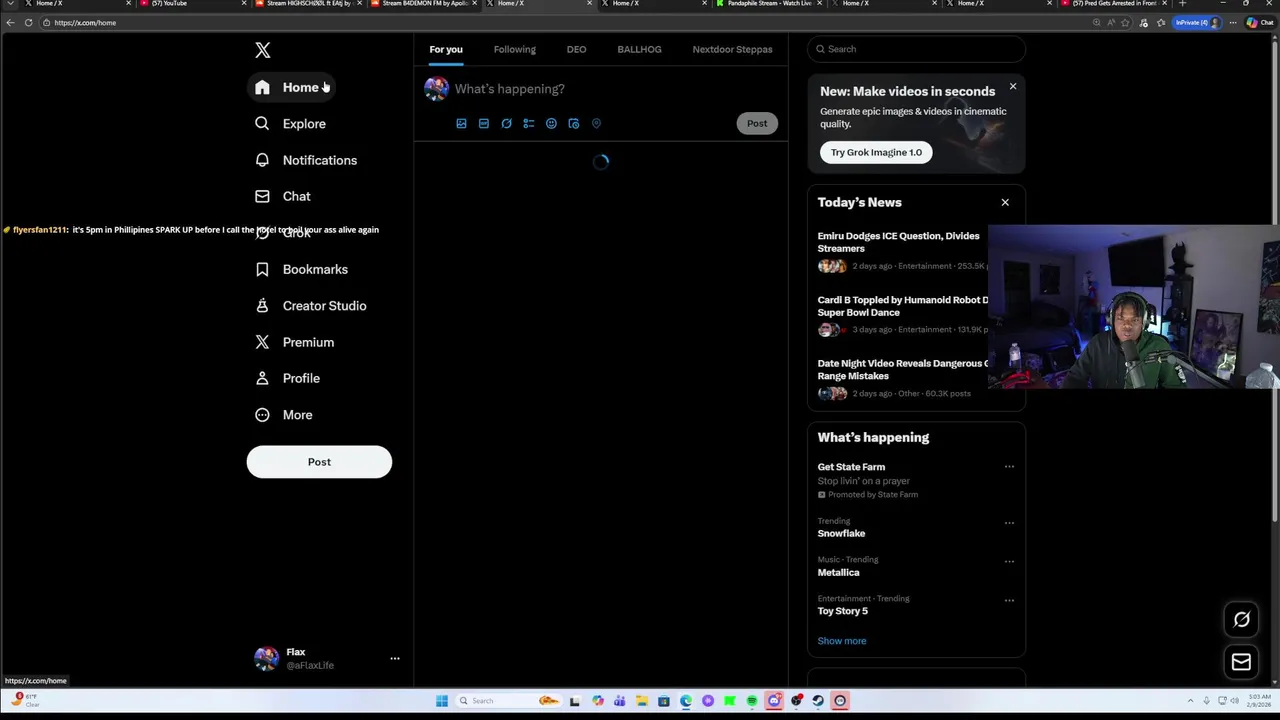
Task: Switch to the DEO tab
Action: point(576,49)
